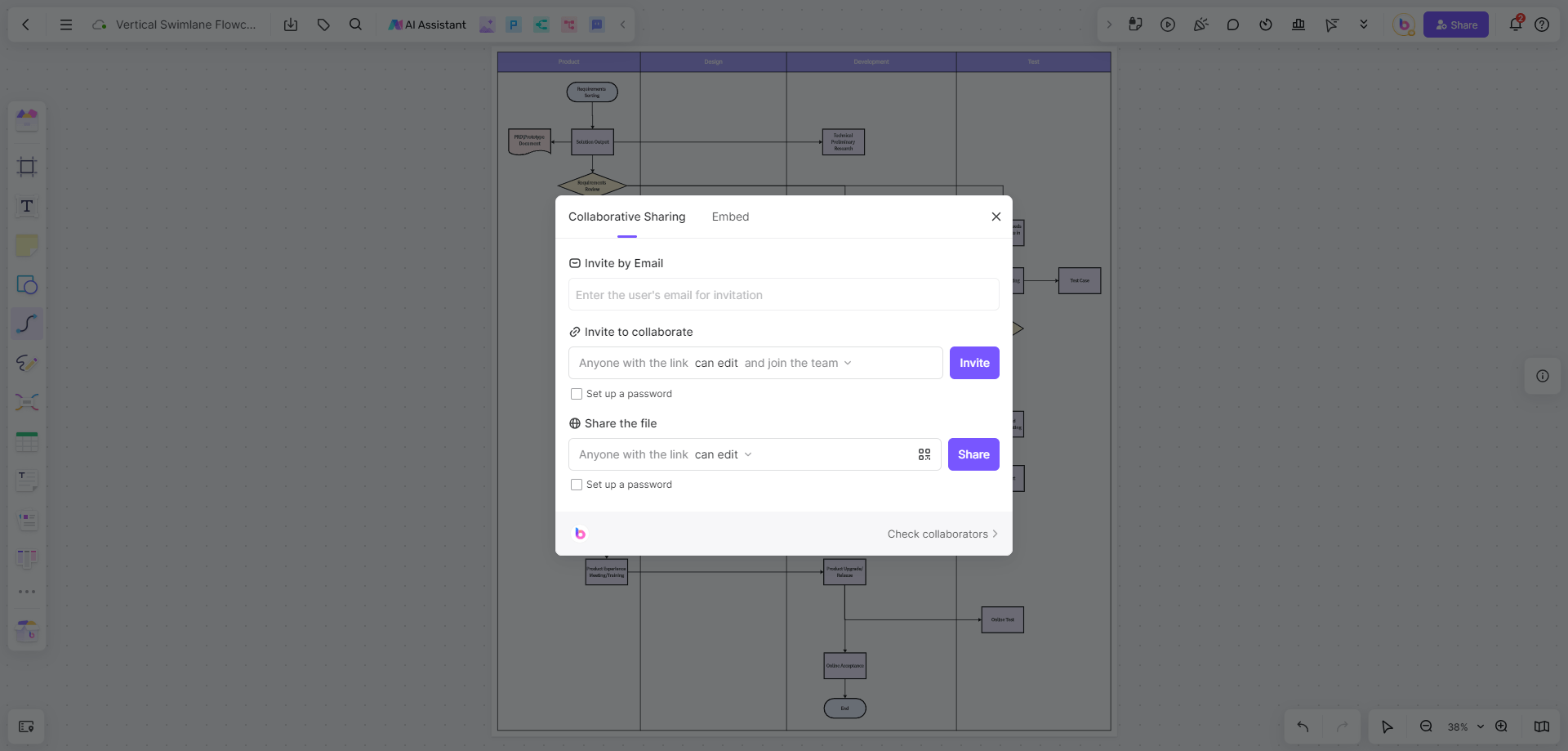Select the Mind map tool in sidebar
This screenshot has height=751, width=1568.
27,402
